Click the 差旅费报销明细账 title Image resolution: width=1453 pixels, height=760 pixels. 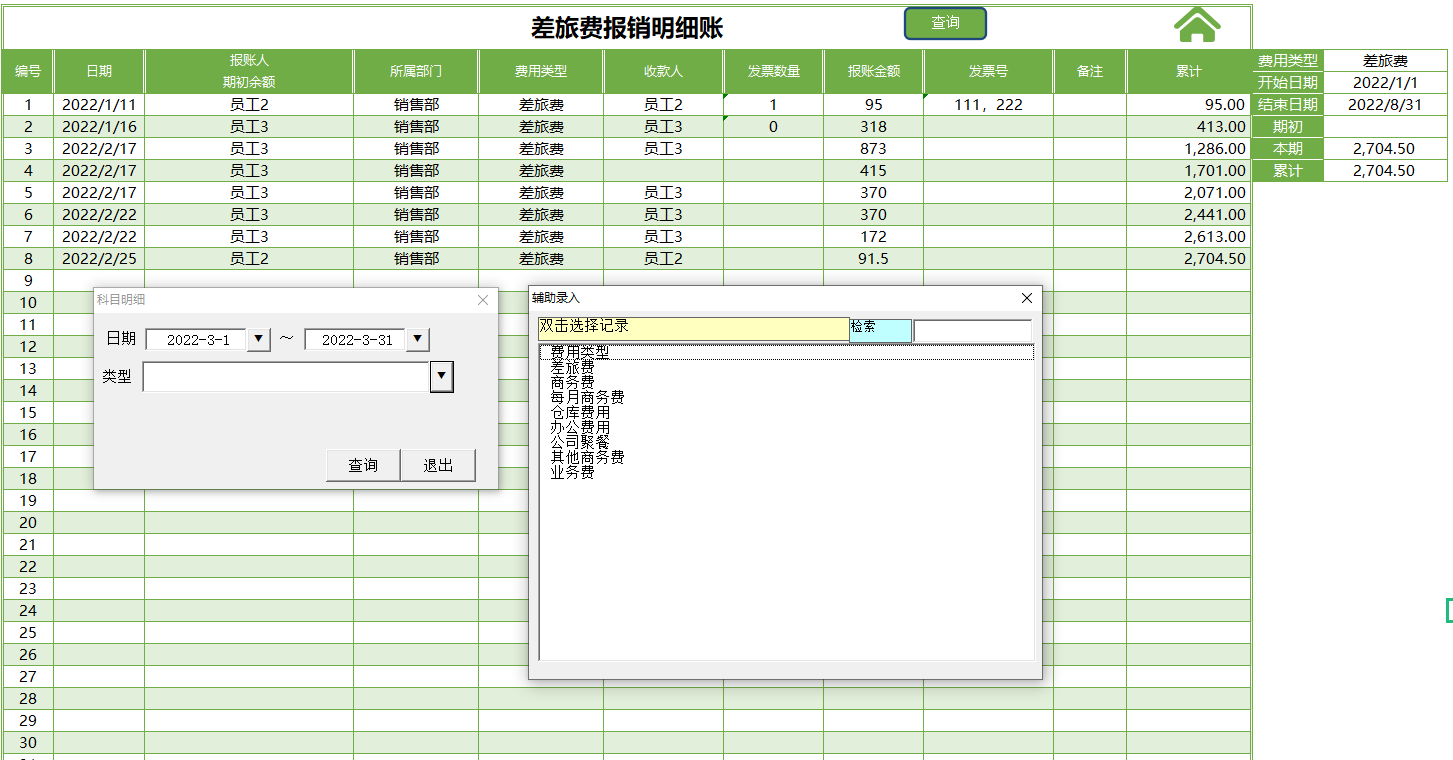point(627,28)
